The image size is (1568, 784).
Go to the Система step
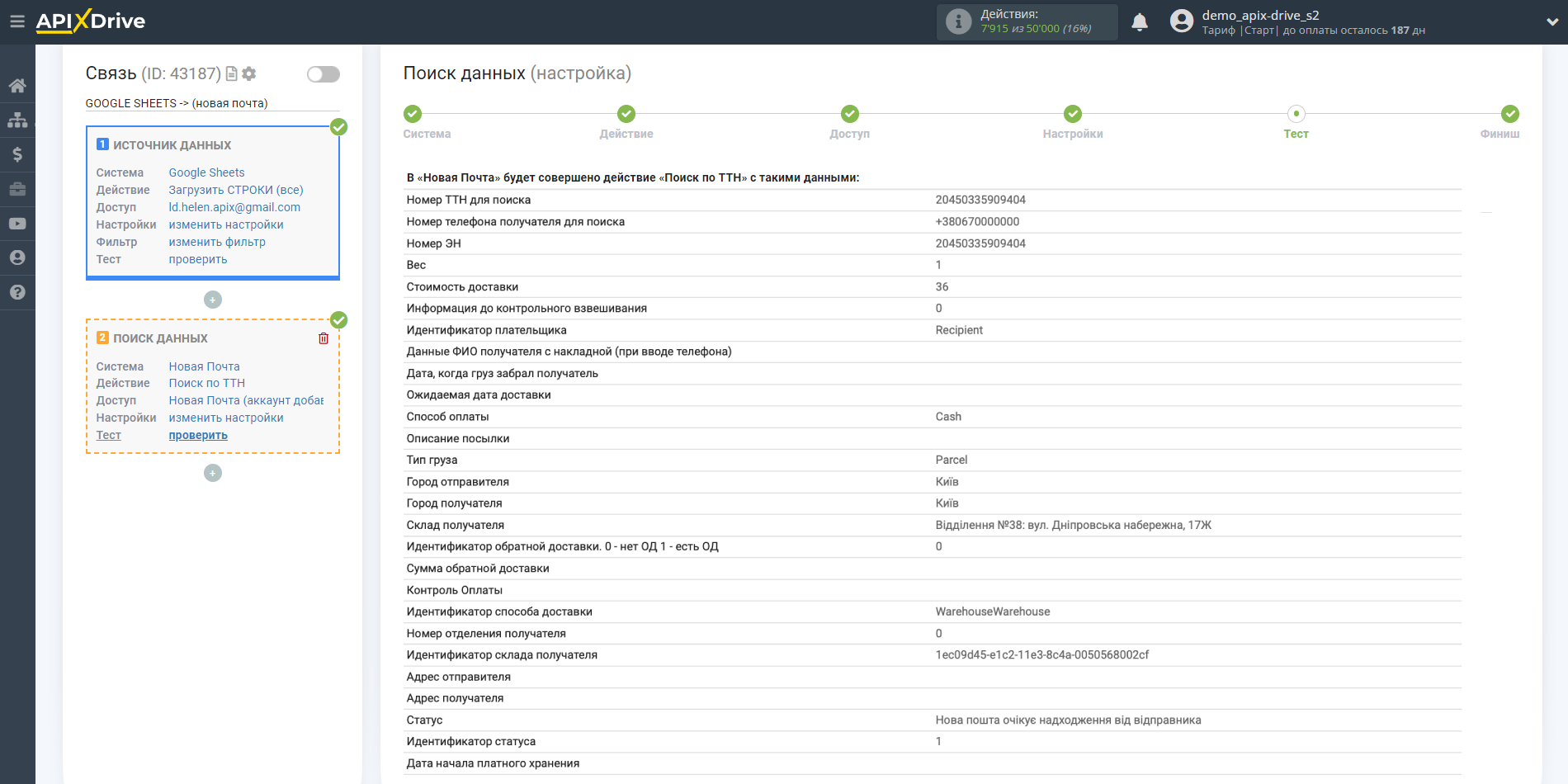(x=413, y=114)
